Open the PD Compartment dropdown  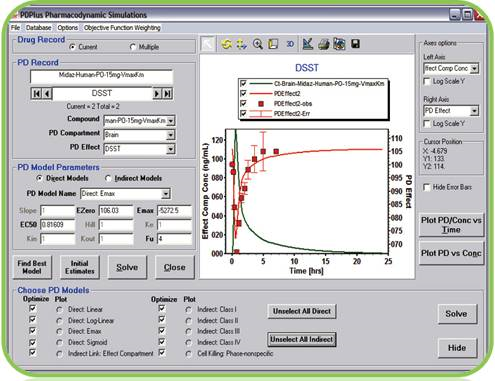(170, 135)
